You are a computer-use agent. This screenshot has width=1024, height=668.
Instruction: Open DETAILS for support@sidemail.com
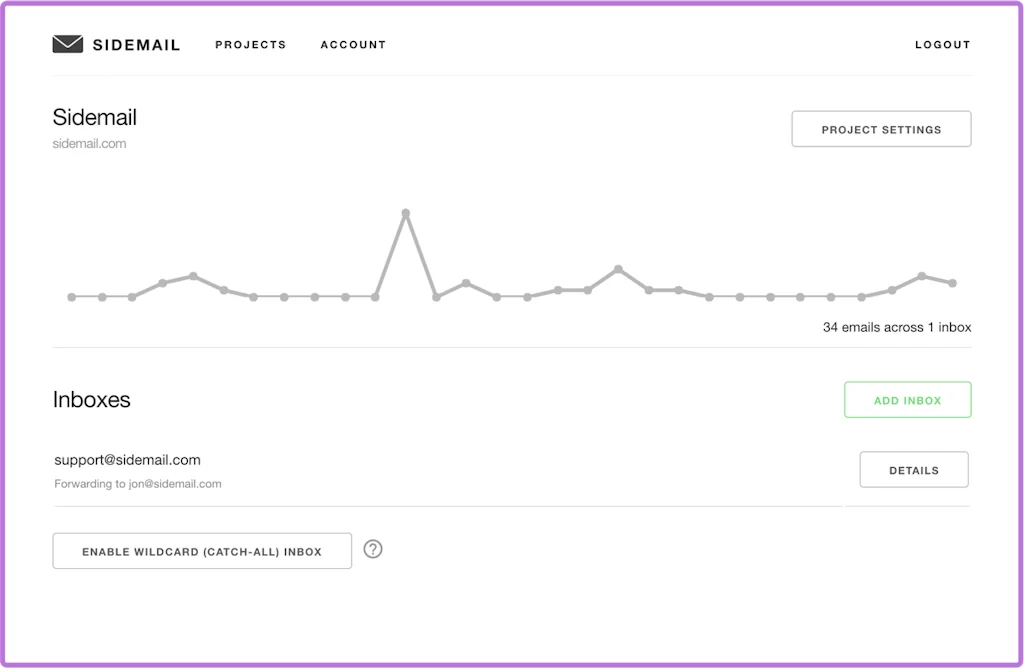coord(913,469)
